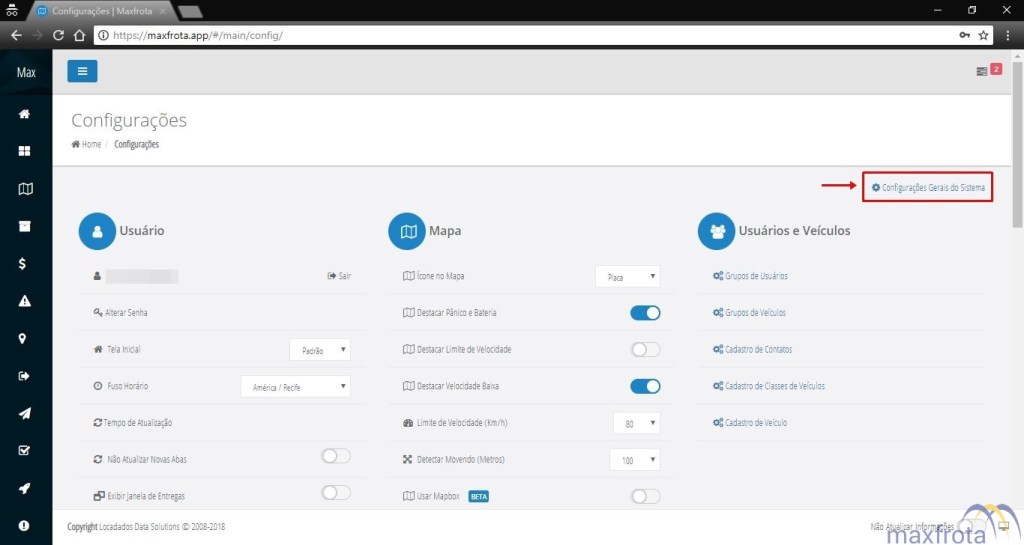Open the hamburger menu button
Viewport: 1024px width, 545px height.
pyautogui.click(x=82, y=71)
